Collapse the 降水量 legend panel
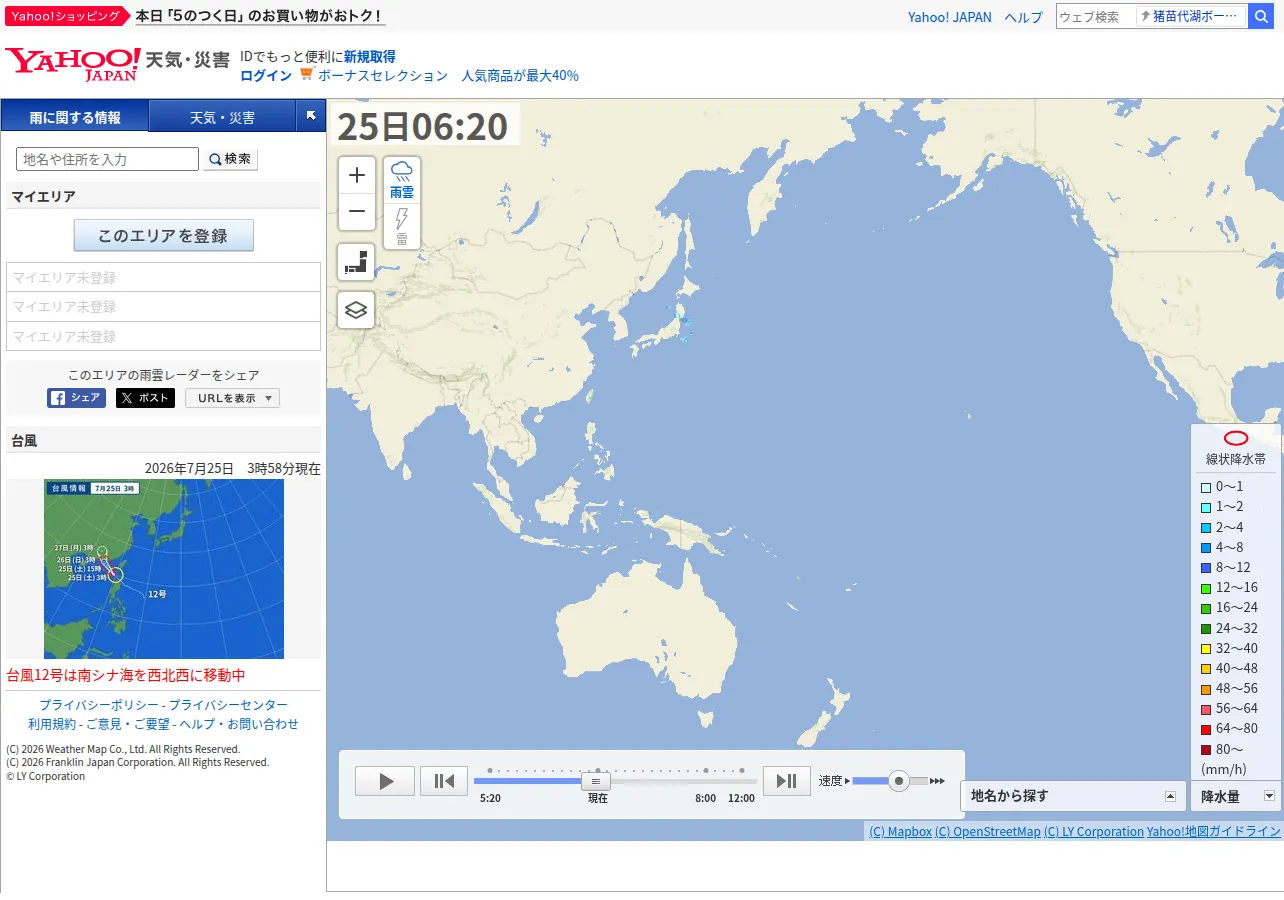Image resolution: width=1284 pixels, height=900 pixels. [1235, 796]
